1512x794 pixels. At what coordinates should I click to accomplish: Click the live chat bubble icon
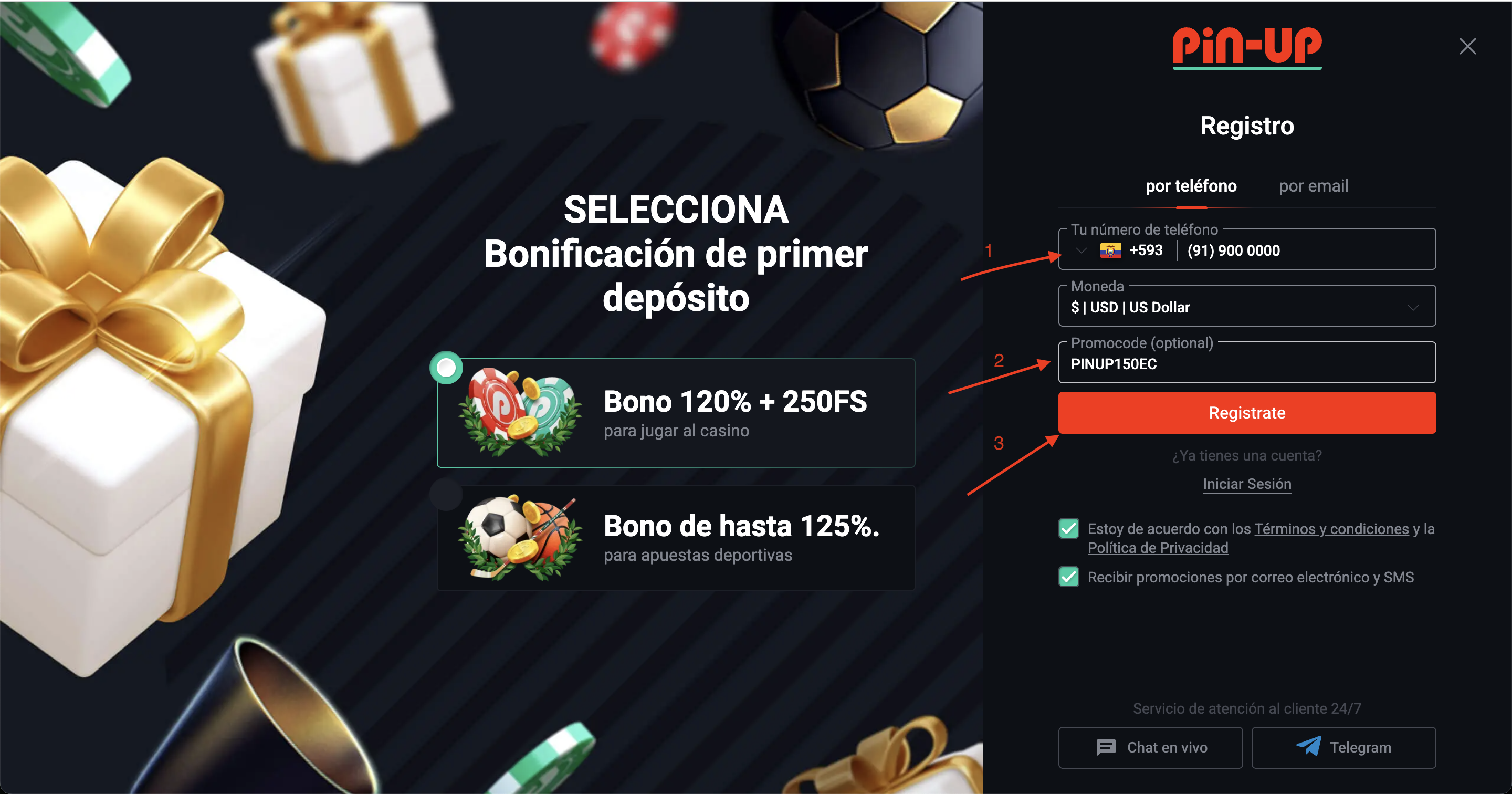coord(1106,747)
